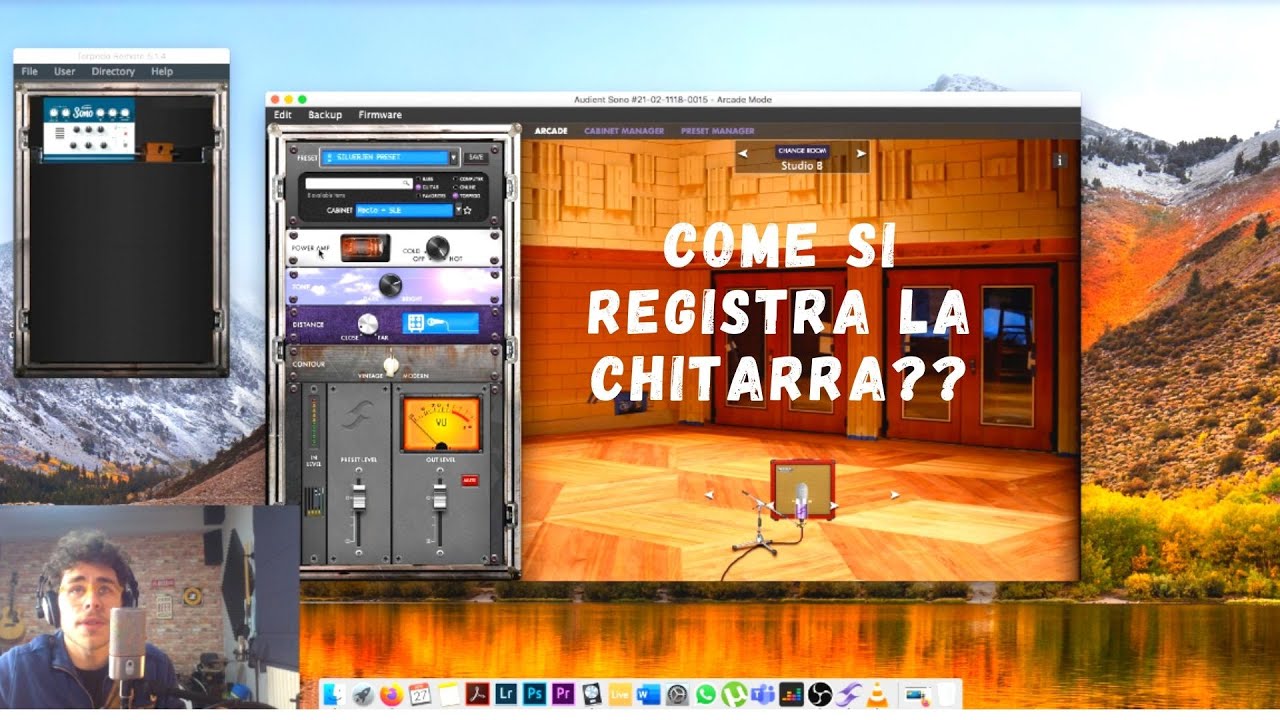Open Notes from the Dock

point(449,694)
